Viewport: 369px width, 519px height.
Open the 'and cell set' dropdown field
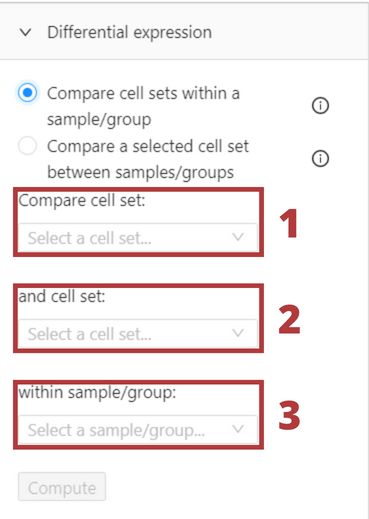coord(138,334)
